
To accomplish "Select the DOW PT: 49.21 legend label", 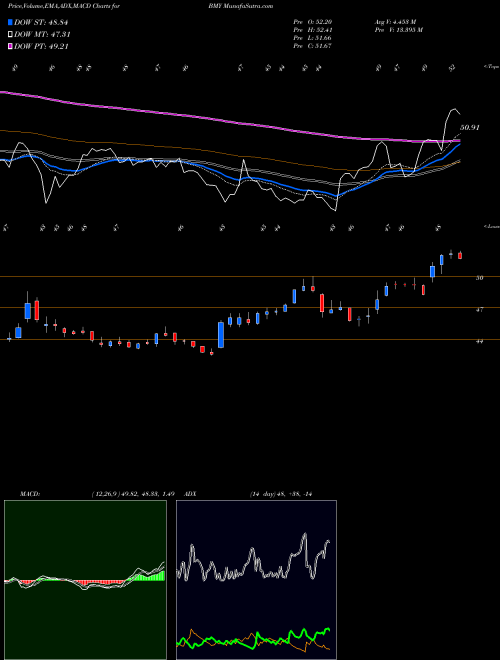I will pos(41,47).
